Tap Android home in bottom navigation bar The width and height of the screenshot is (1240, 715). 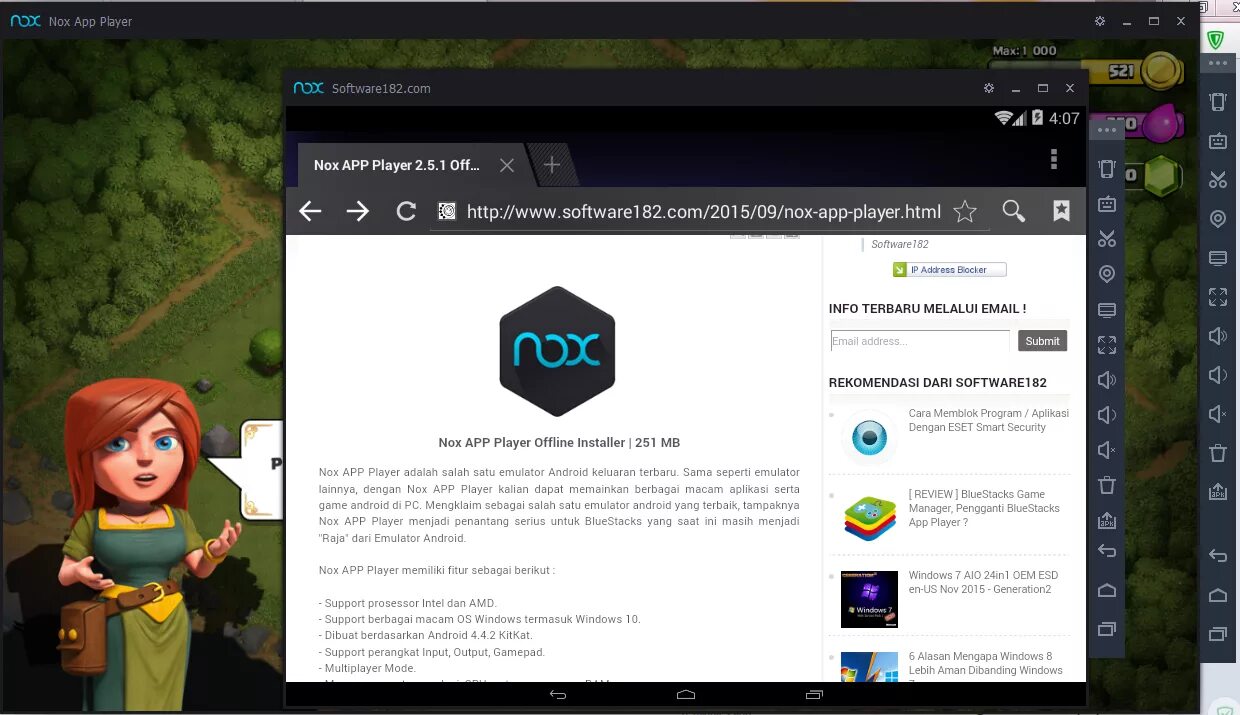686,694
